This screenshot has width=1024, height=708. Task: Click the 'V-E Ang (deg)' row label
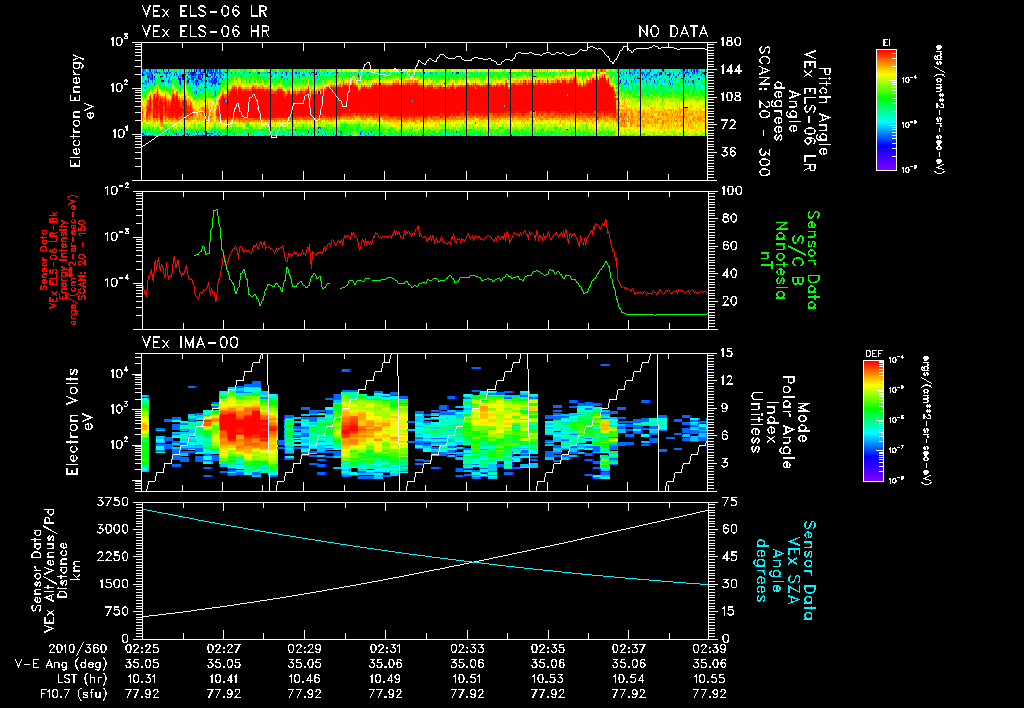click(x=61, y=664)
